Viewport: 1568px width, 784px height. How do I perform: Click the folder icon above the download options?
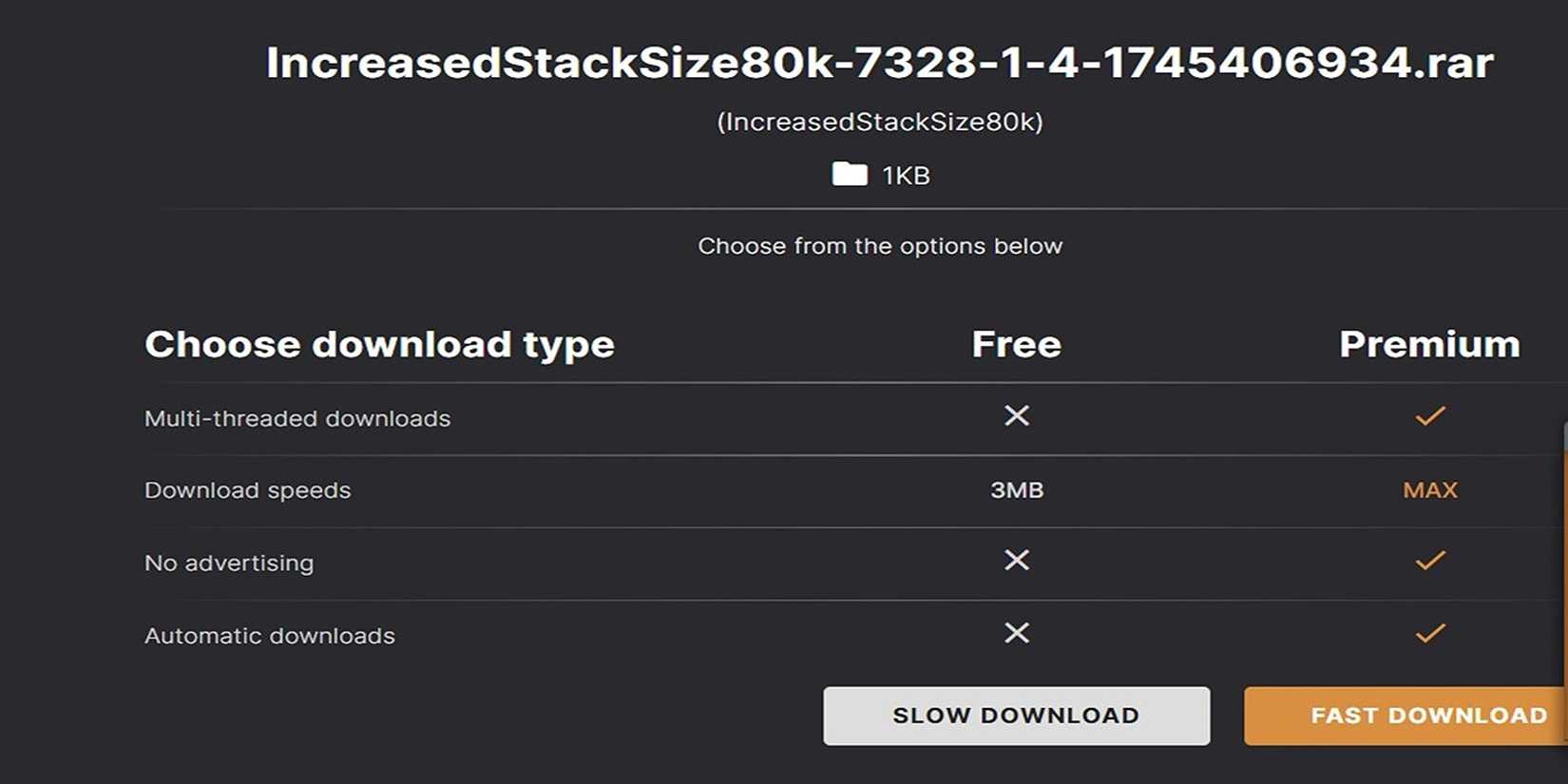click(x=849, y=174)
